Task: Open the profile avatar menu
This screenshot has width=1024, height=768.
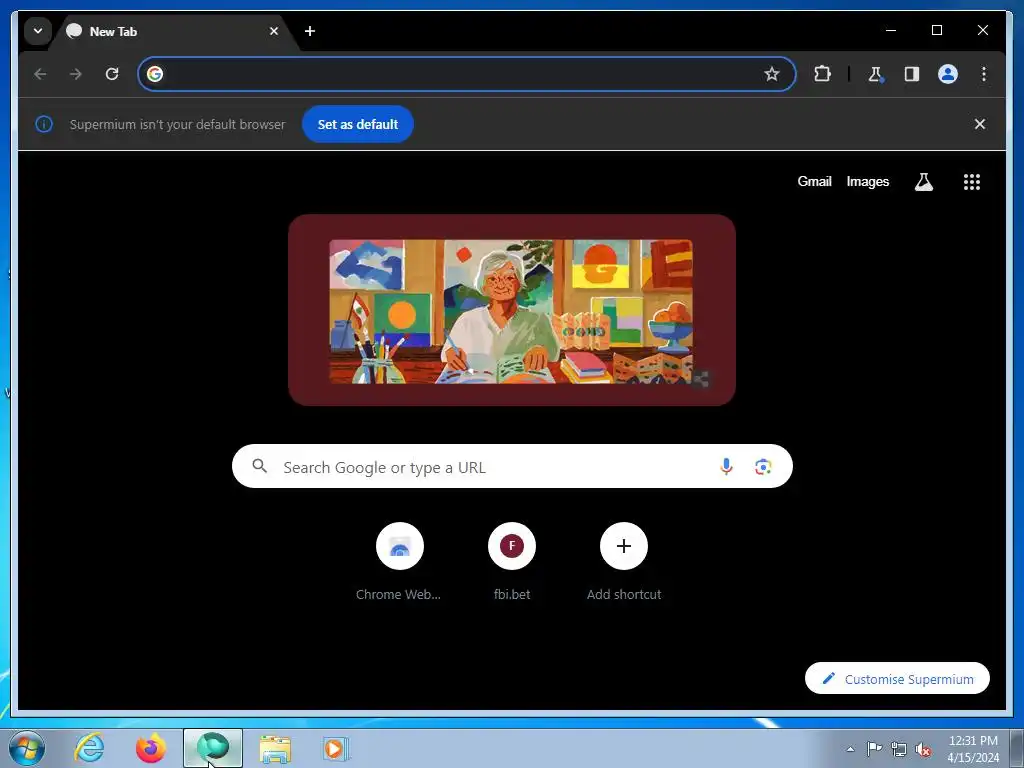Action: (x=948, y=74)
